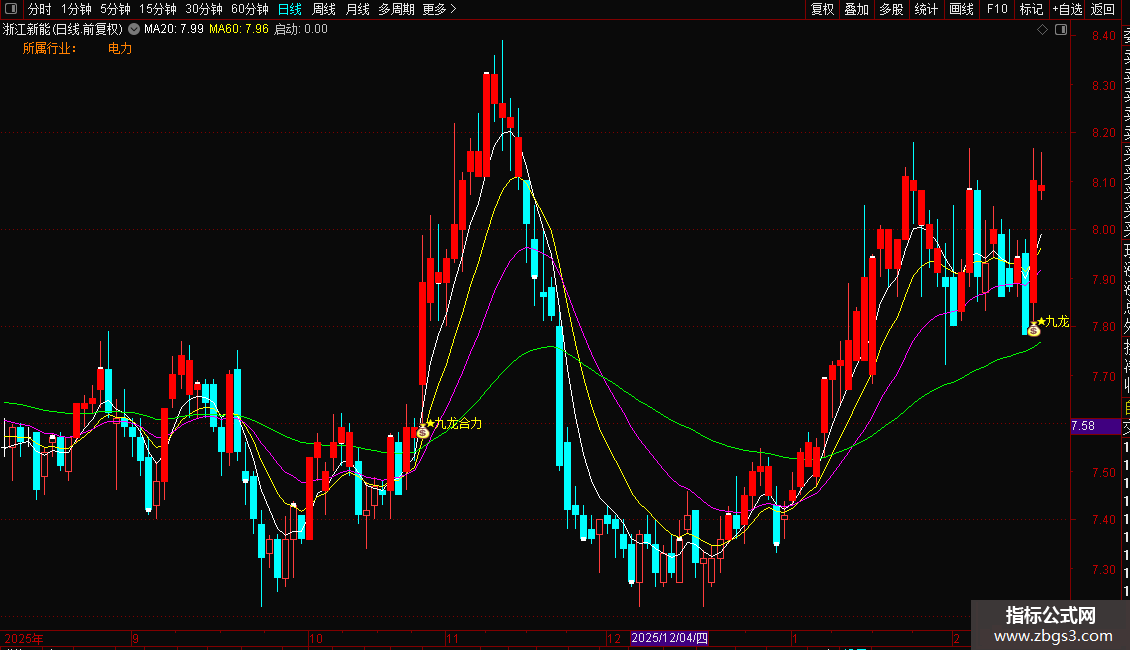
Task: Select the 日线 daily chart tab
Action: pos(290,9)
